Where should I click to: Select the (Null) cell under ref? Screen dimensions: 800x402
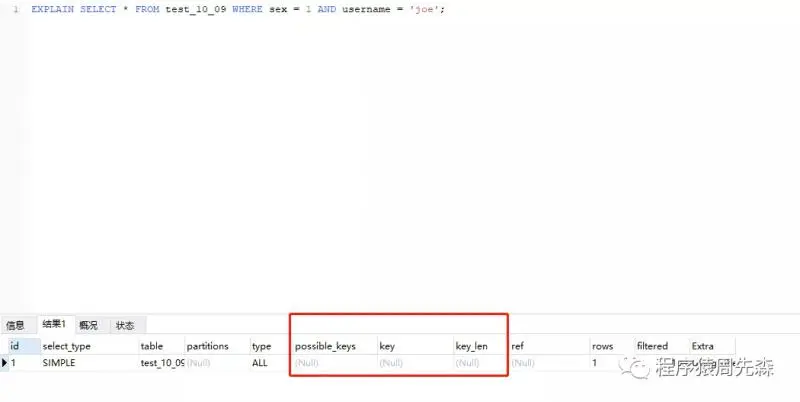(x=549, y=363)
